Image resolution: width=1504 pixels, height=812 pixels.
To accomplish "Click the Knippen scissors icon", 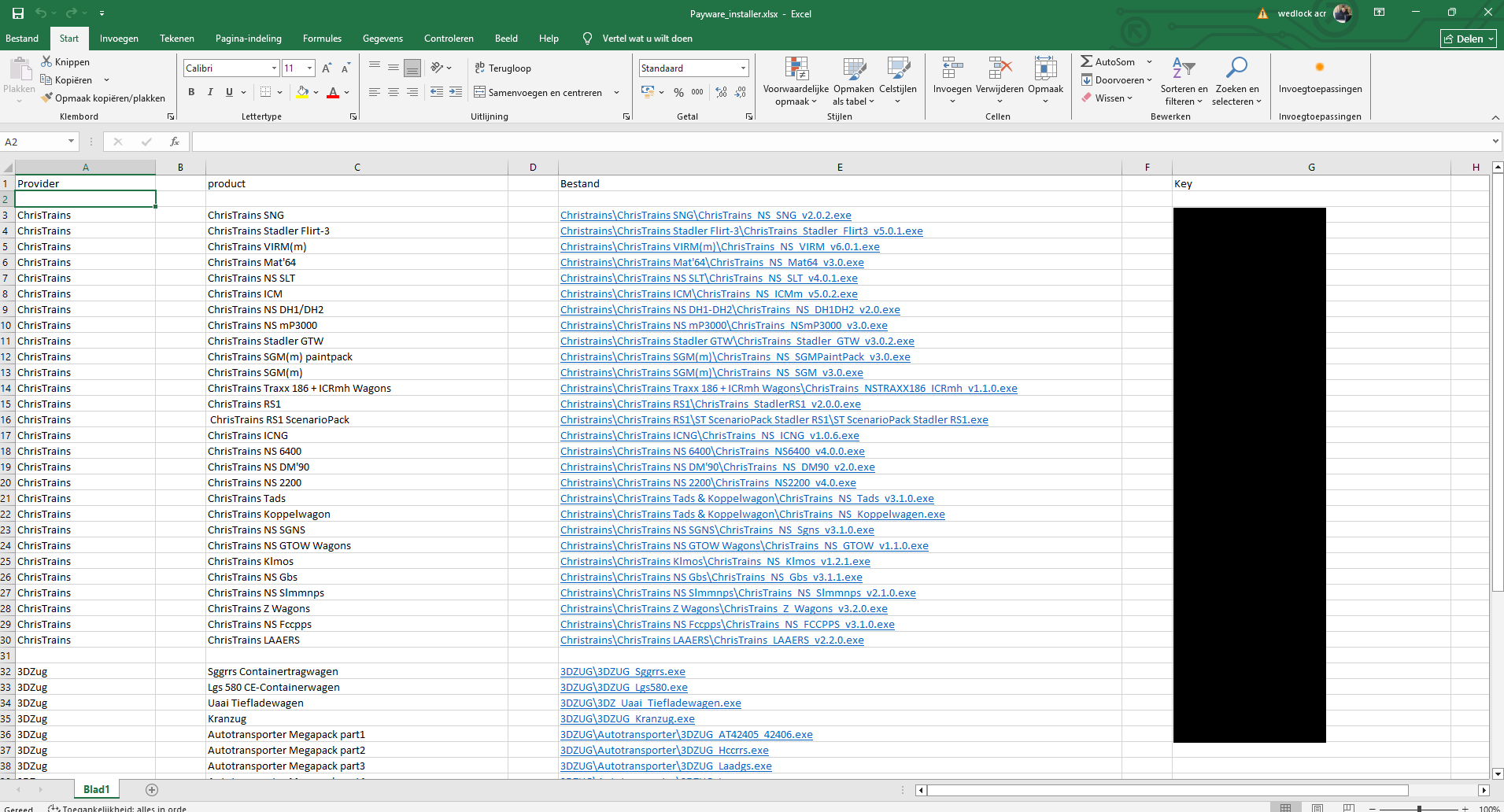I will [46, 61].
